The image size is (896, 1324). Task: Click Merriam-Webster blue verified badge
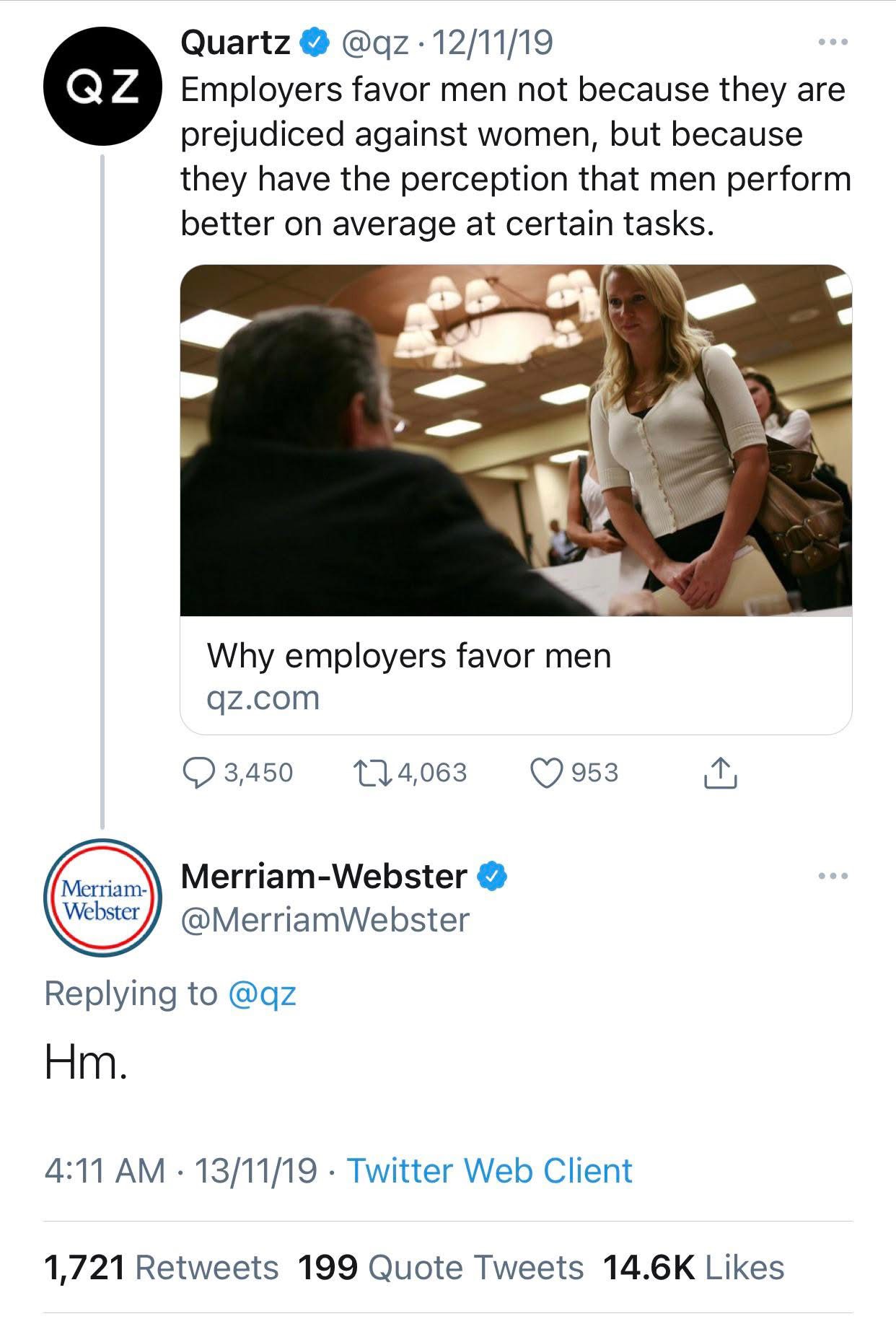click(493, 876)
